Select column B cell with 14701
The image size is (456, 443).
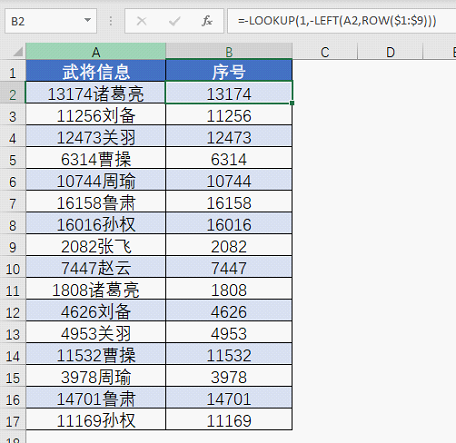tap(229, 398)
